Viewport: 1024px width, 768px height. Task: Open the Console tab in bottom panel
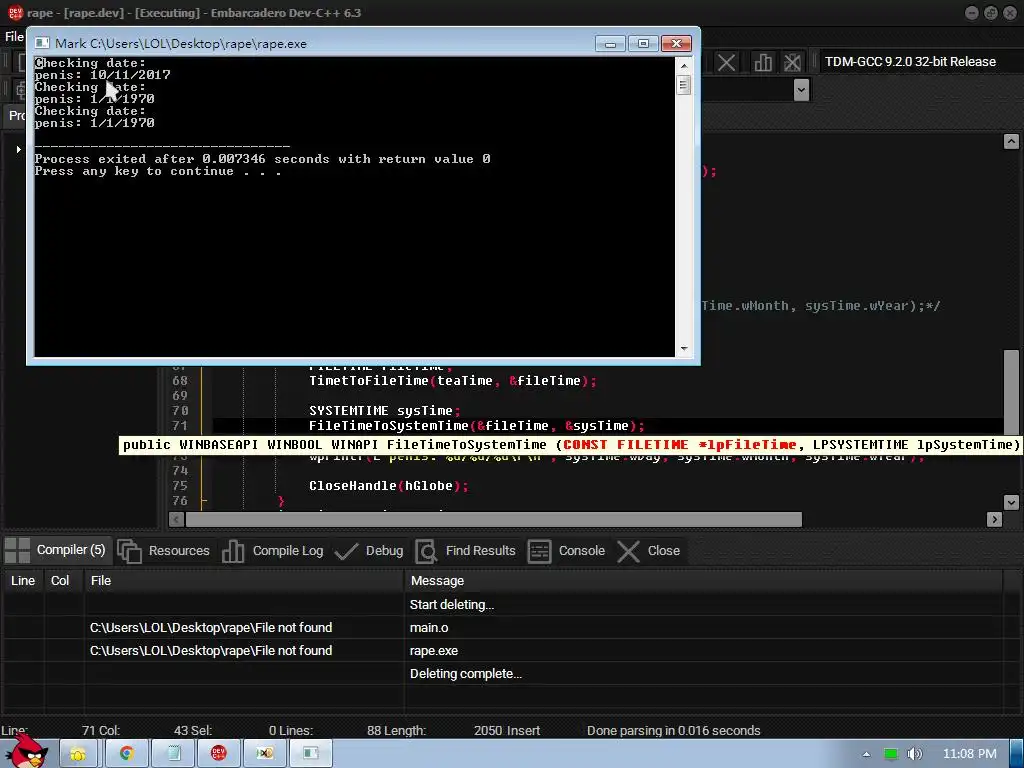click(x=566, y=551)
